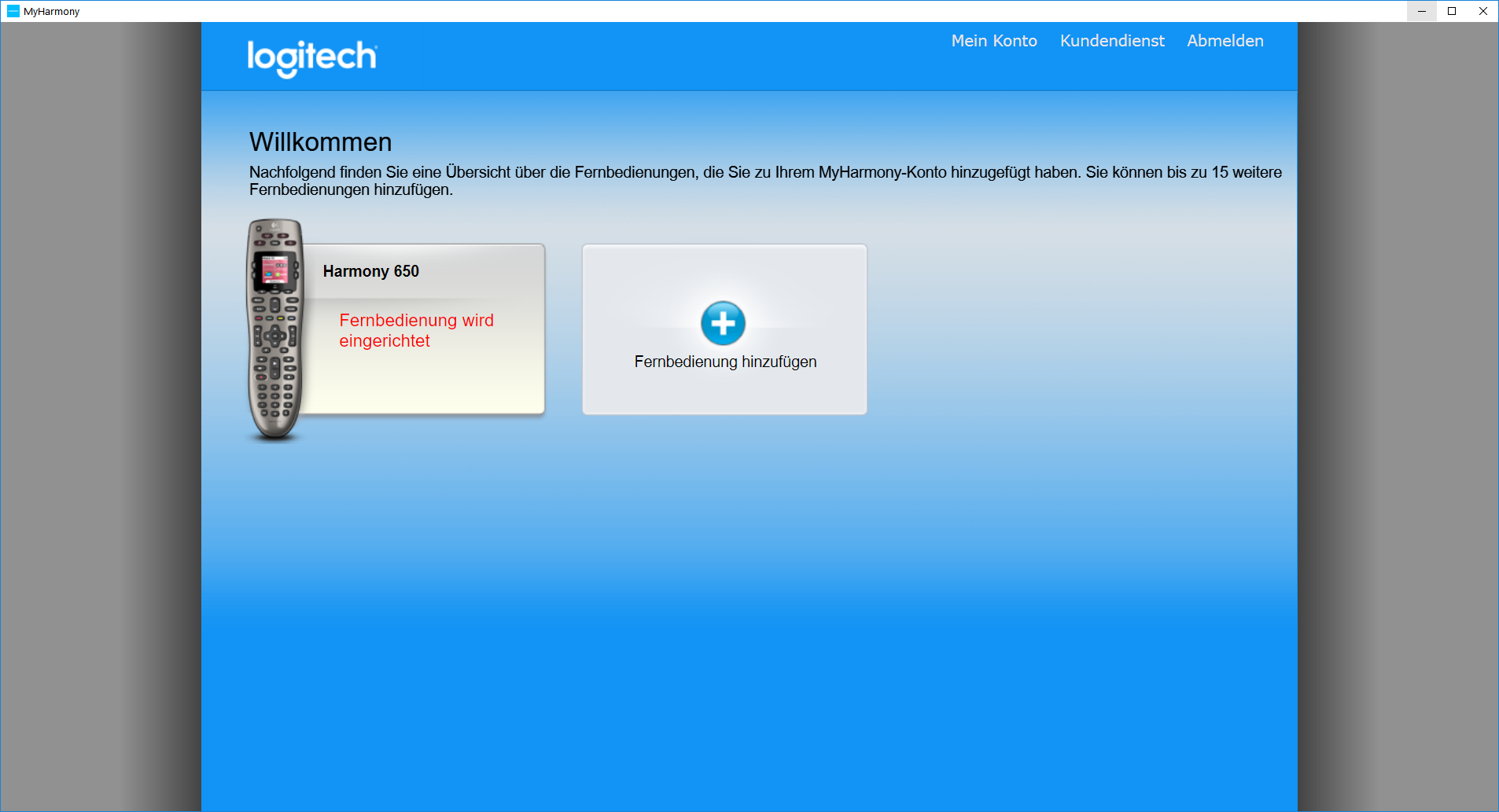
Task: Click the MyHarmony window title text
Action: 52,12
